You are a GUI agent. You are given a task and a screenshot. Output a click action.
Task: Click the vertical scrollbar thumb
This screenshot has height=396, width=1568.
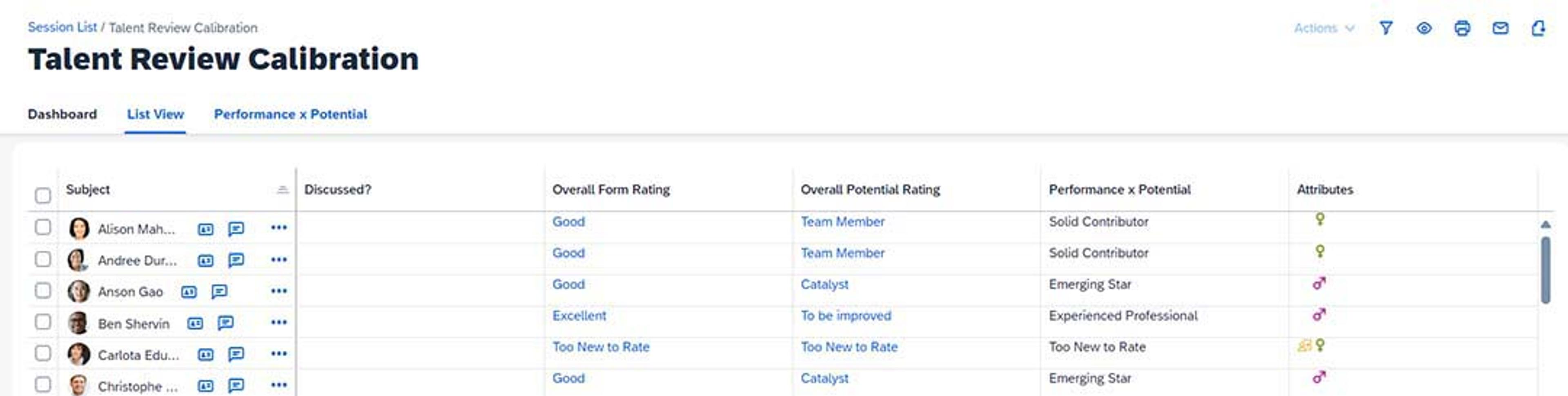click(x=1546, y=270)
